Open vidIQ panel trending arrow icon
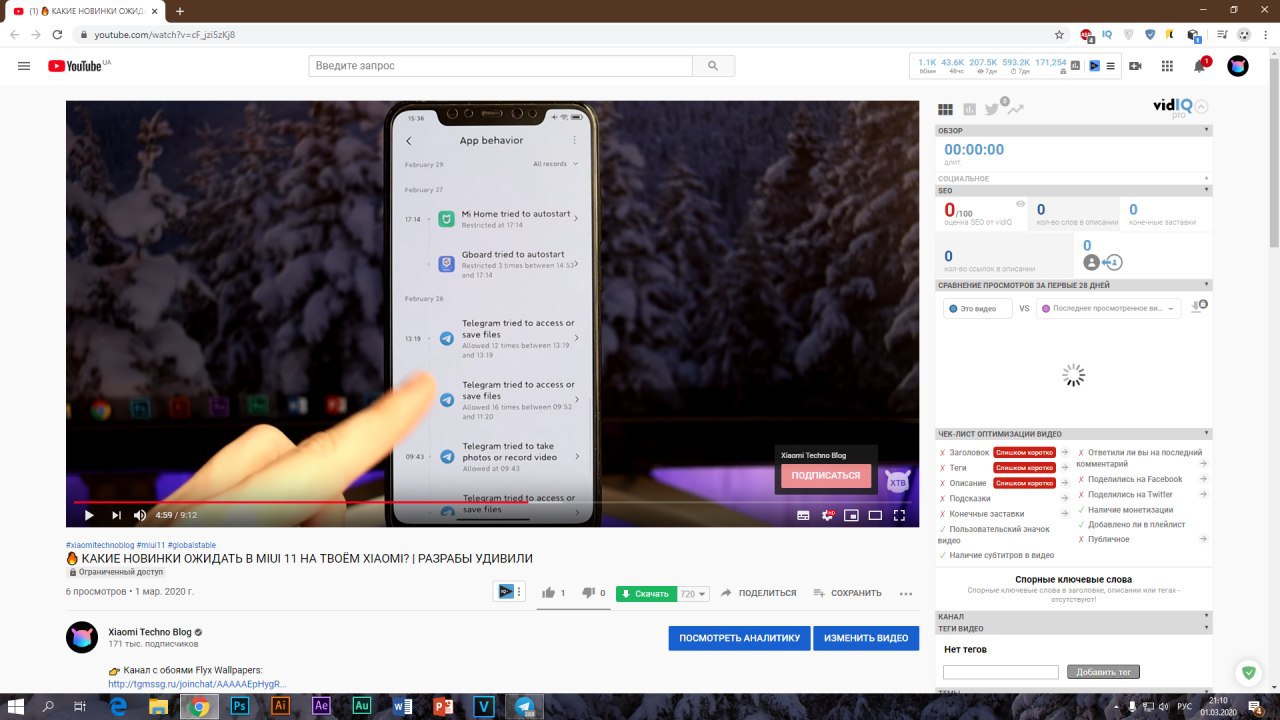Screen dimensions: 1280x720 click(1016, 109)
